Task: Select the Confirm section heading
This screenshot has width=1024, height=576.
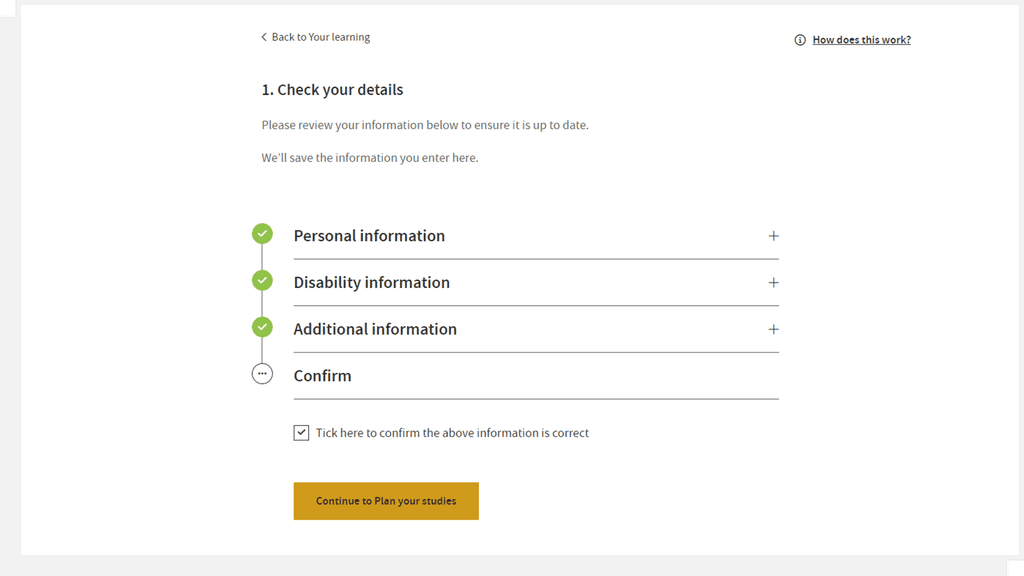Action: (322, 376)
